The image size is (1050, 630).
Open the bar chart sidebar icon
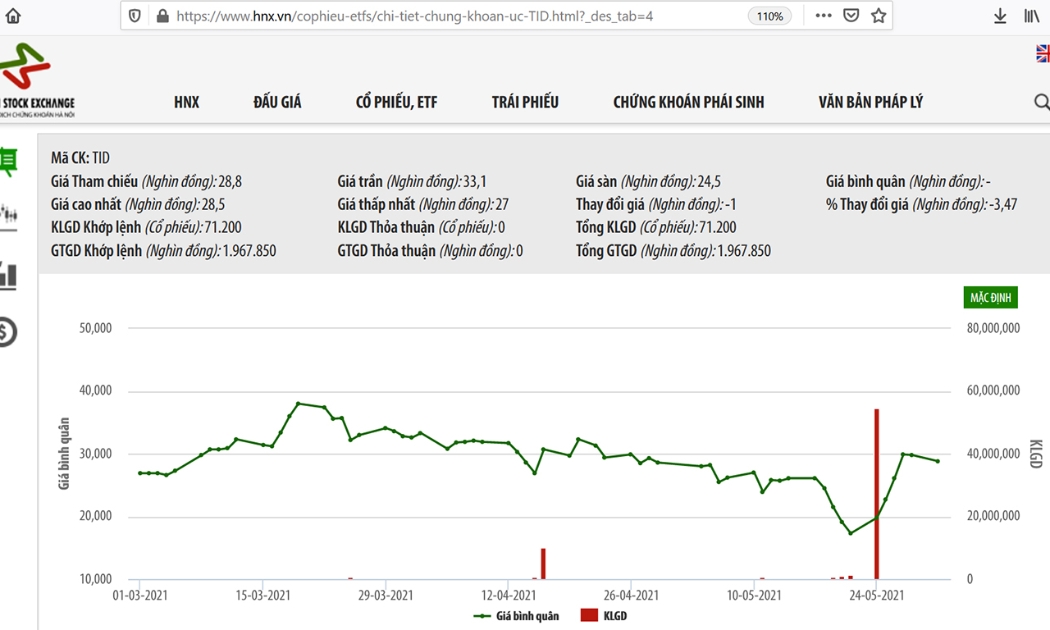coord(9,275)
